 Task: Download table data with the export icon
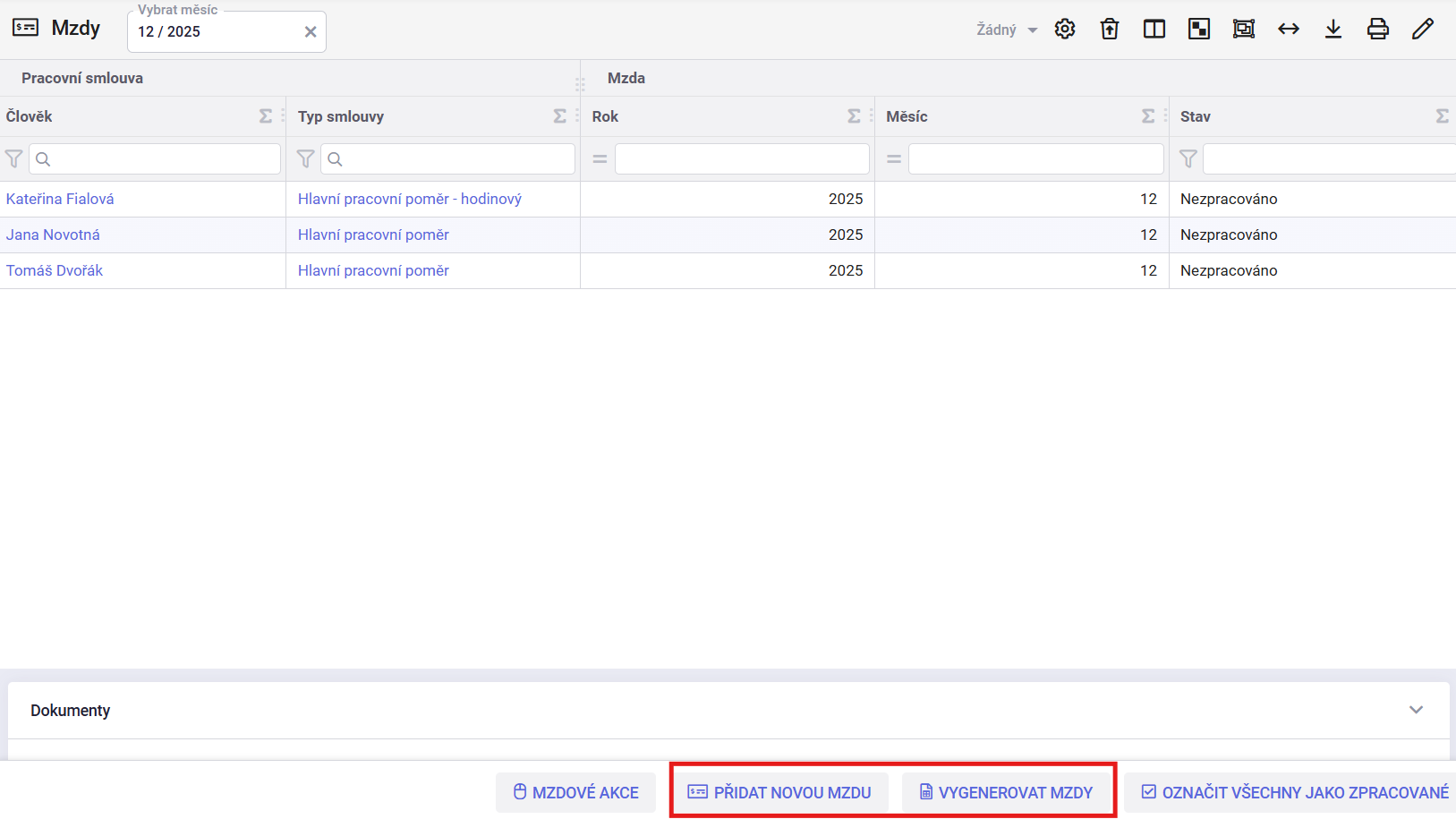pyautogui.click(x=1333, y=30)
